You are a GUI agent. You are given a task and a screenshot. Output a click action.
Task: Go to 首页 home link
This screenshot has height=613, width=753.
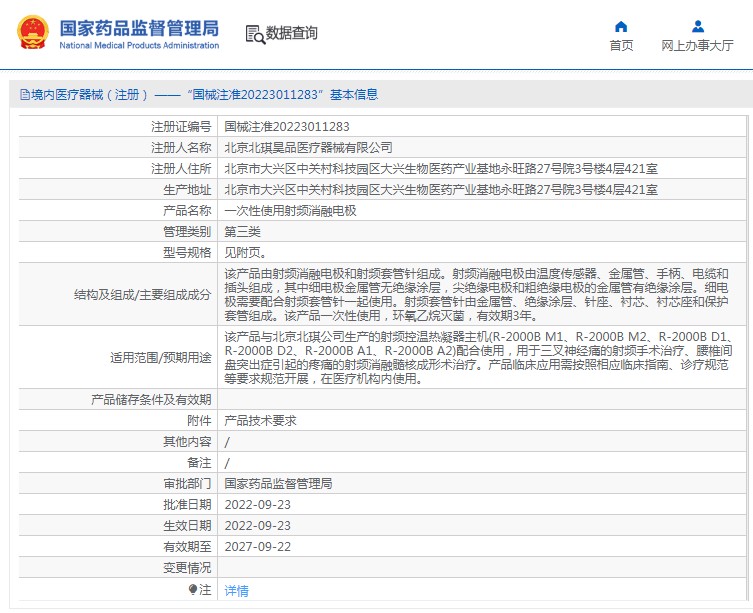point(621,46)
